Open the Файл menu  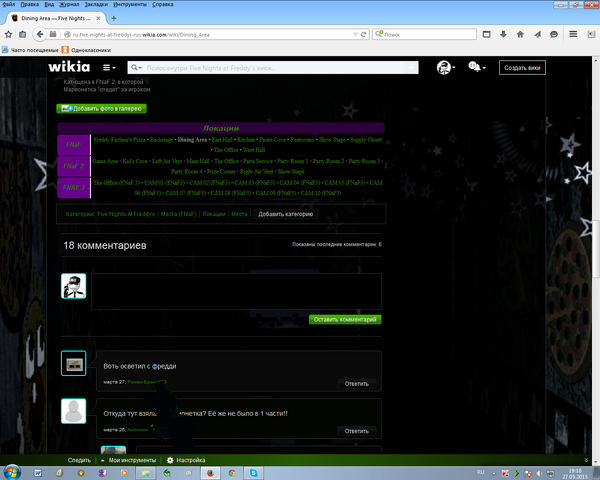[9, 4]
